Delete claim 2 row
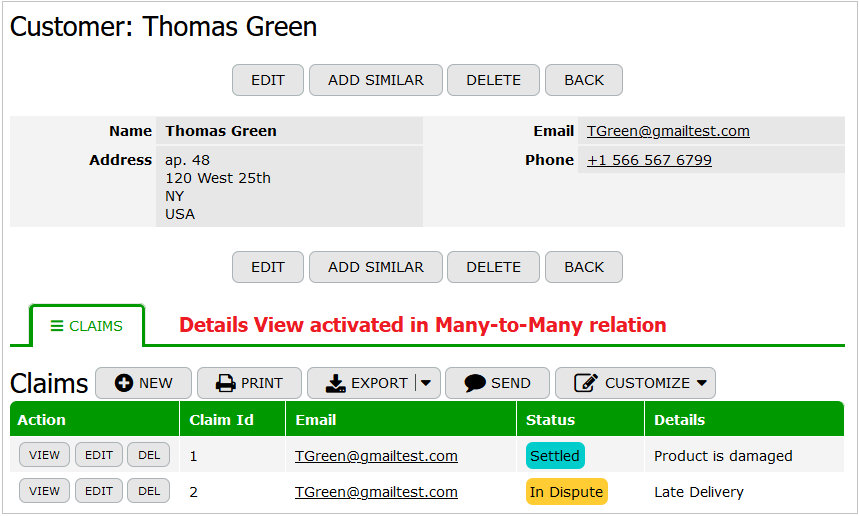Image resolution: width=859 pixels, height=516 pixels. pyautogui.click(x=148, y=491)
